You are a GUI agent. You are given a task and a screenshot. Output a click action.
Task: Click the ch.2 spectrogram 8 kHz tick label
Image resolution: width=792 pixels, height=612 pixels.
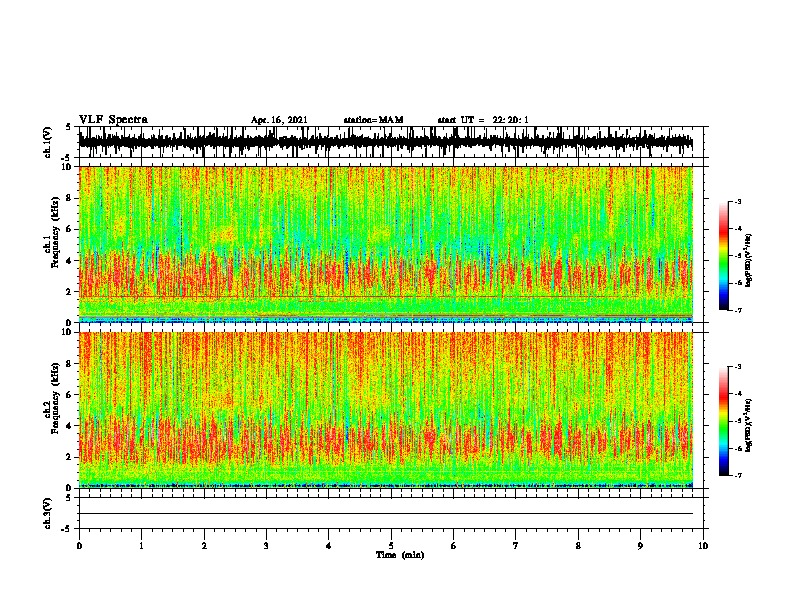pos(69,364)
